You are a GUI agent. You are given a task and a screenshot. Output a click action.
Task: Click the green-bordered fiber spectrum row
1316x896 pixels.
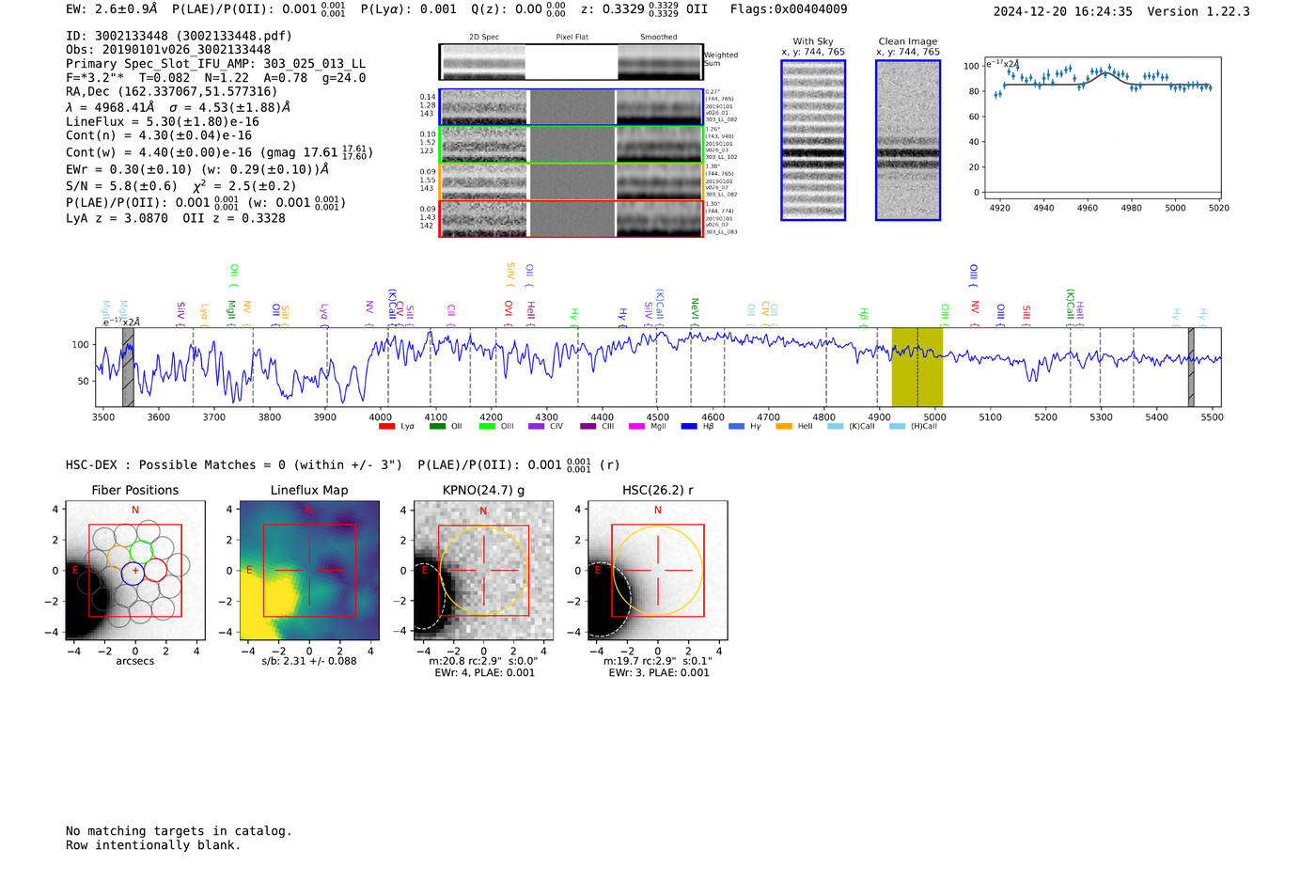click(571, 145)
